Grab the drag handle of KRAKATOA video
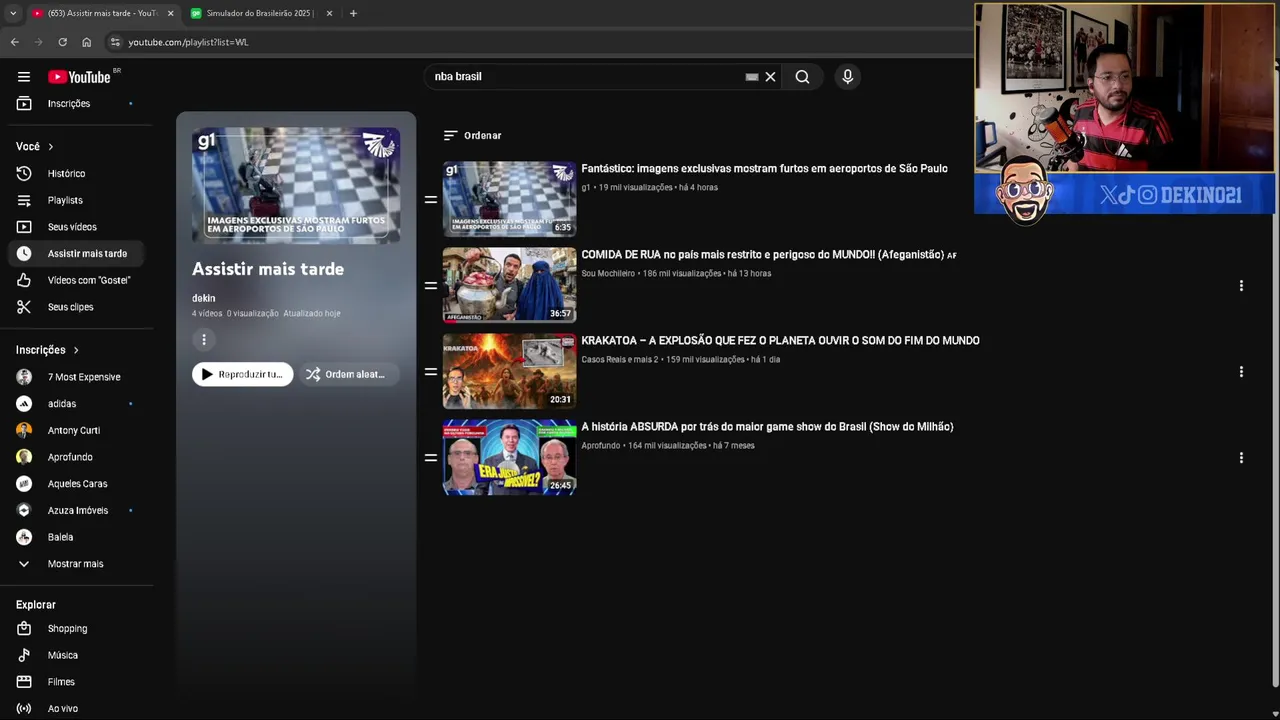Screen dimensions: 1280x720 431,371
